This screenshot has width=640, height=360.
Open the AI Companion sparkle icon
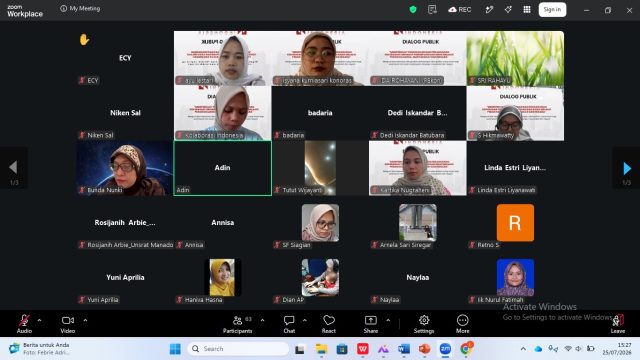[508, 9]
